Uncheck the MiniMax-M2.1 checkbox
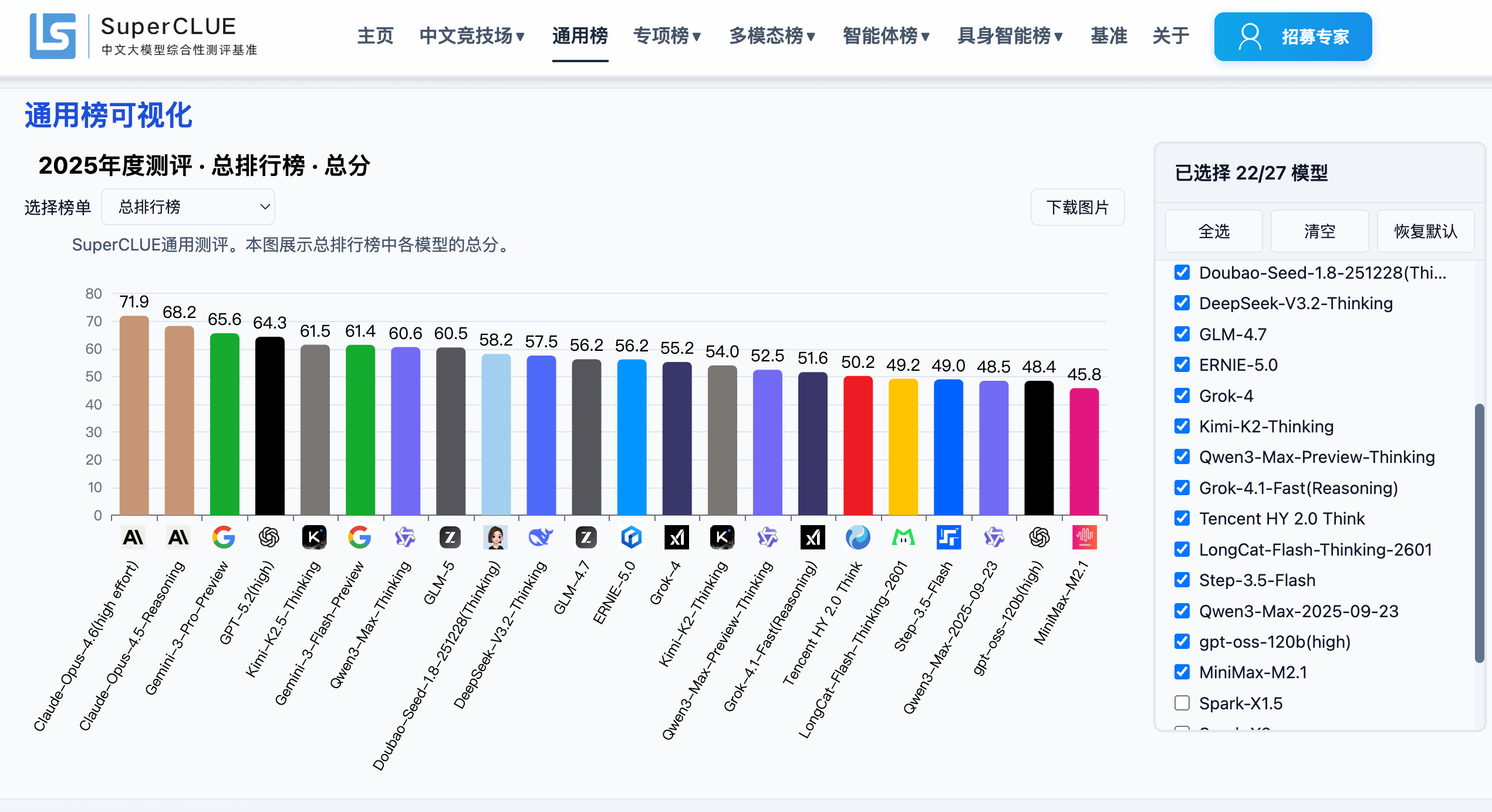This screenshot has height=812, width=1492. [x=1182, y=672]
